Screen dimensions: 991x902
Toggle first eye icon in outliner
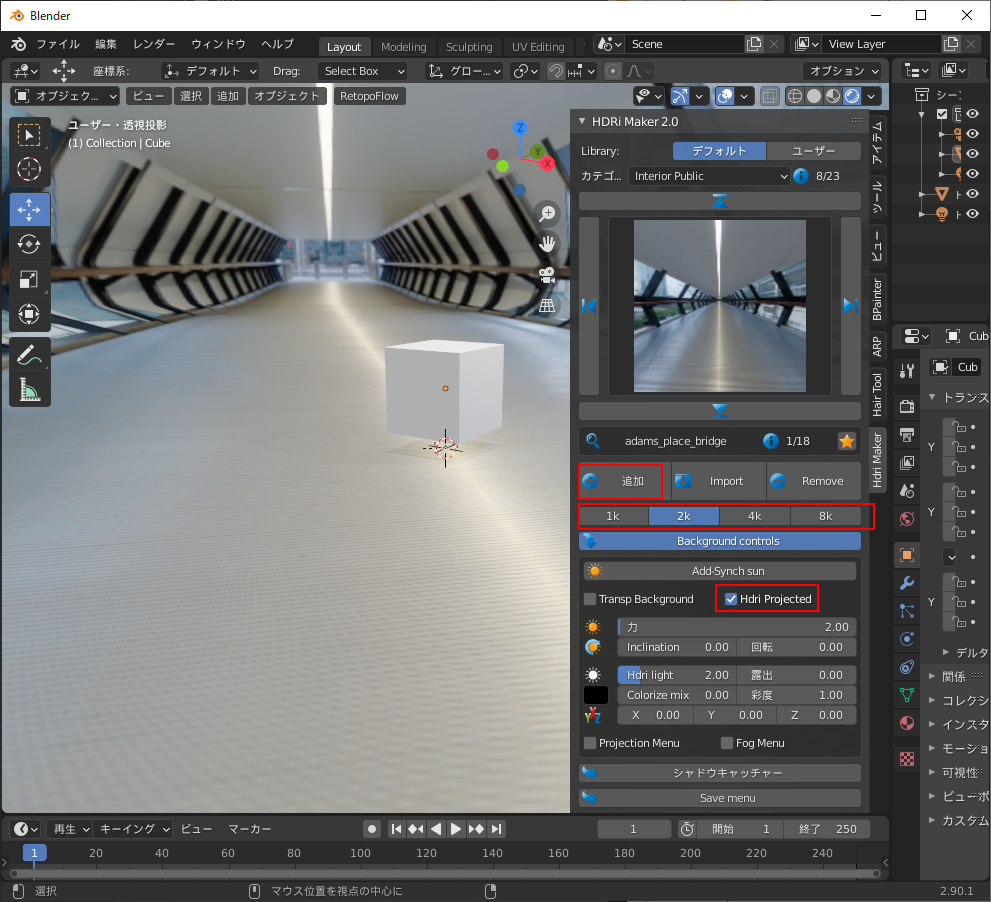pos(973,113)
